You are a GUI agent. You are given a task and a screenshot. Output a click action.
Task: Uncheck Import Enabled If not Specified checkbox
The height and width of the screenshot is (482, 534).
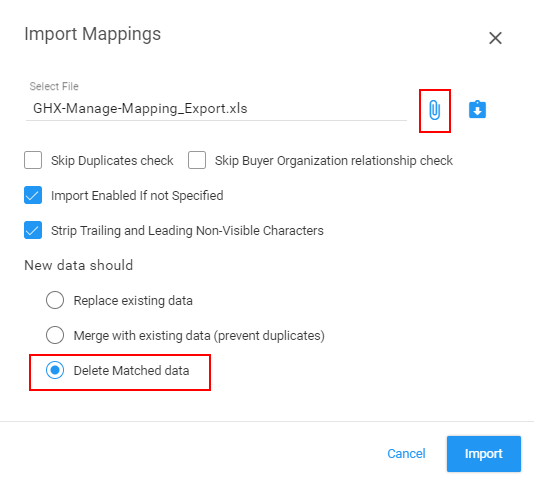click(33, 195)
